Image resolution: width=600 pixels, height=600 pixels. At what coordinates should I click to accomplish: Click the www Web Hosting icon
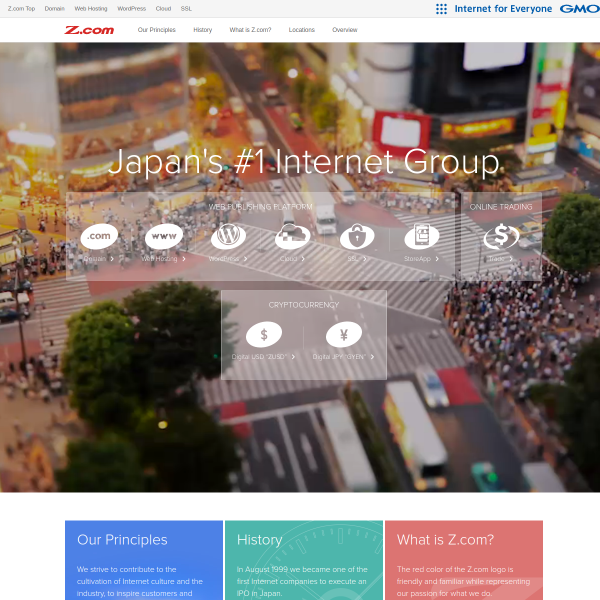pos(164,236)
